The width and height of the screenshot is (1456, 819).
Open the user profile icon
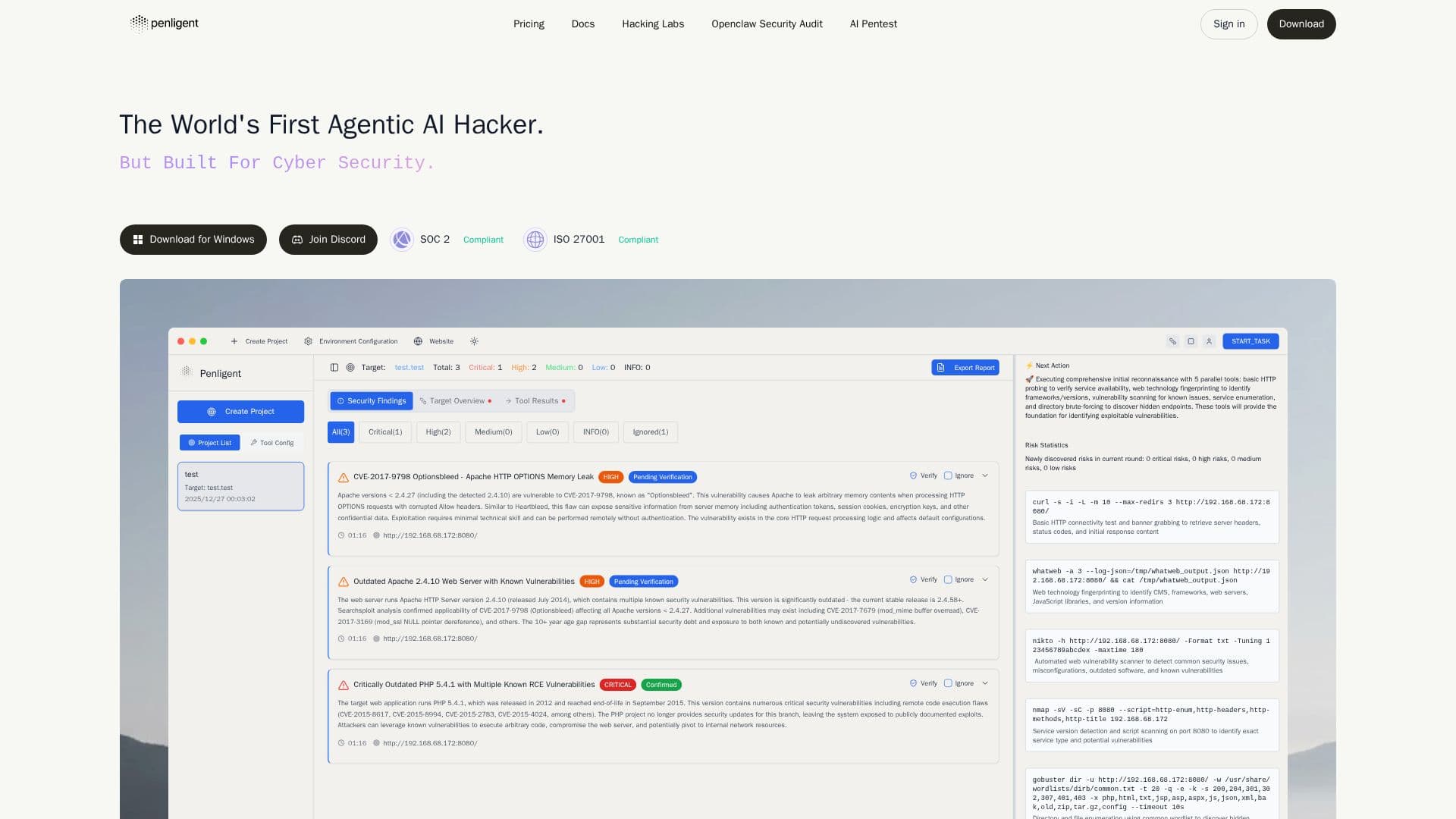point(1209,341)
